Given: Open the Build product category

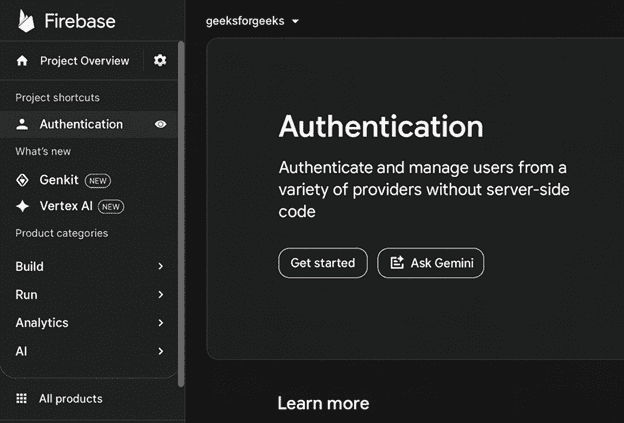Looking at the screenshot, I should point(88,266).
